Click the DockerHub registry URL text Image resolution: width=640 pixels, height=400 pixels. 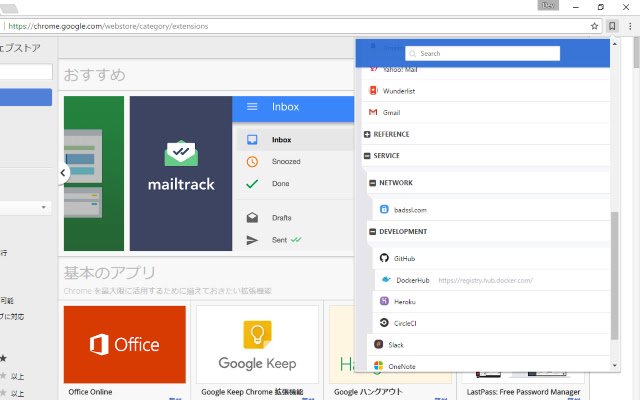pyautogui.click(x=485, y=280)
